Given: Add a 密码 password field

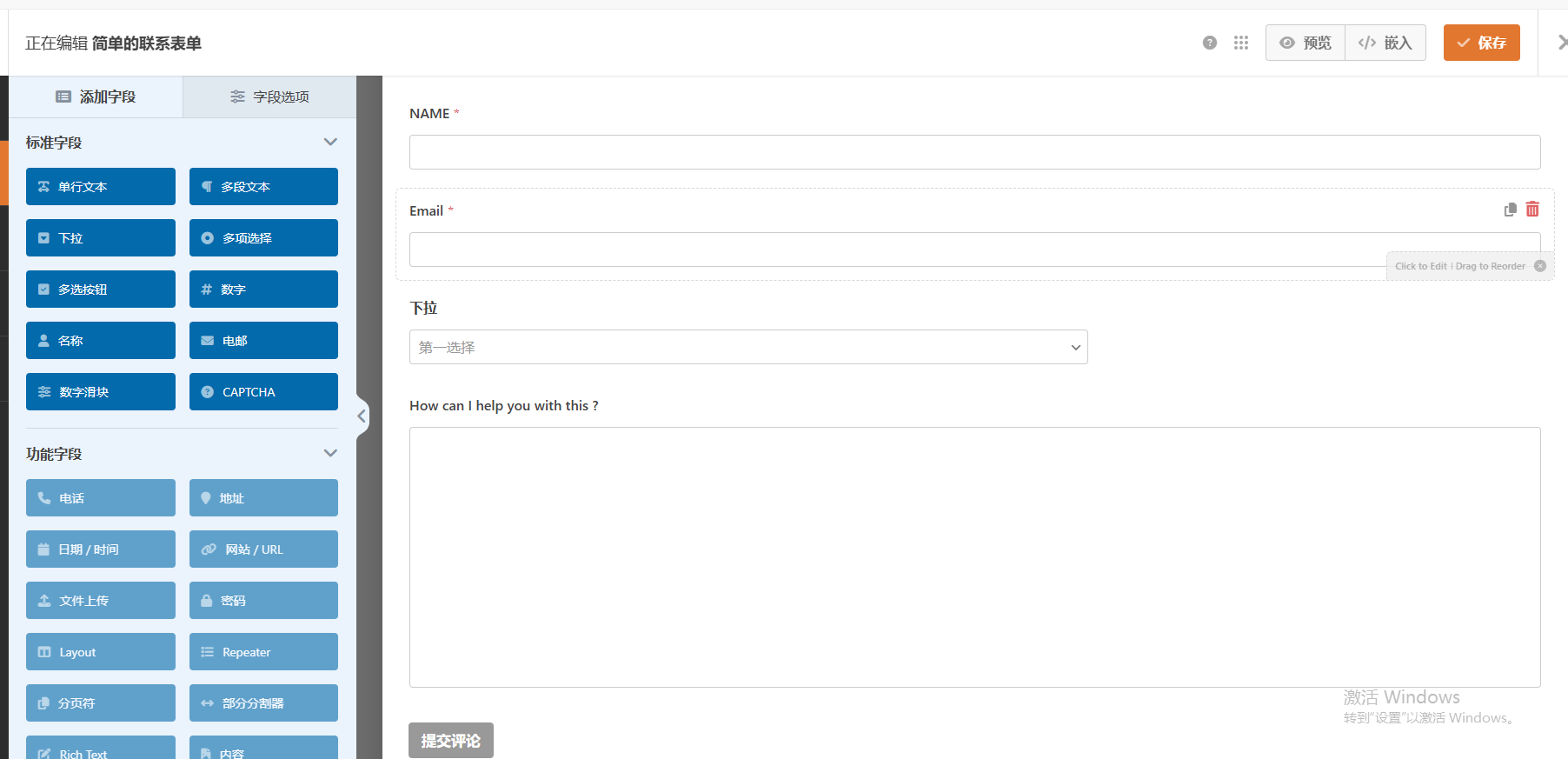Looking at the screenshot, I should (263, 601).
